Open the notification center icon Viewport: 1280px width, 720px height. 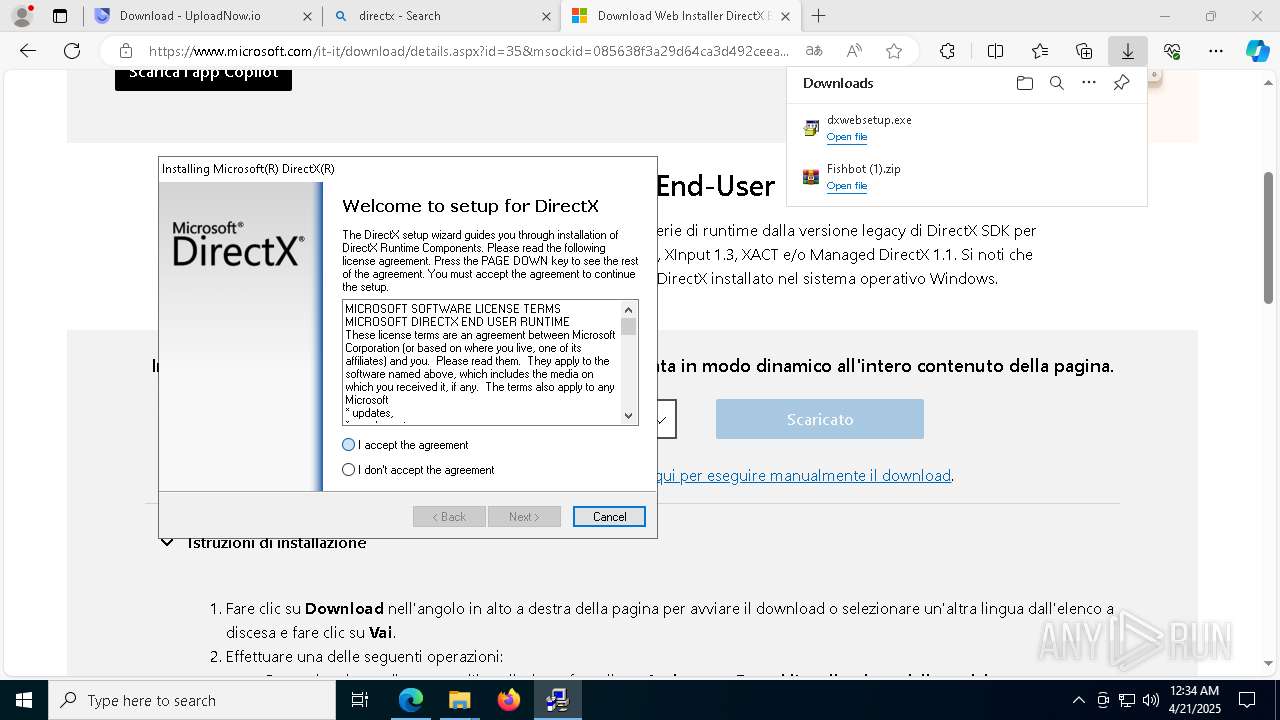[1247, 700]
